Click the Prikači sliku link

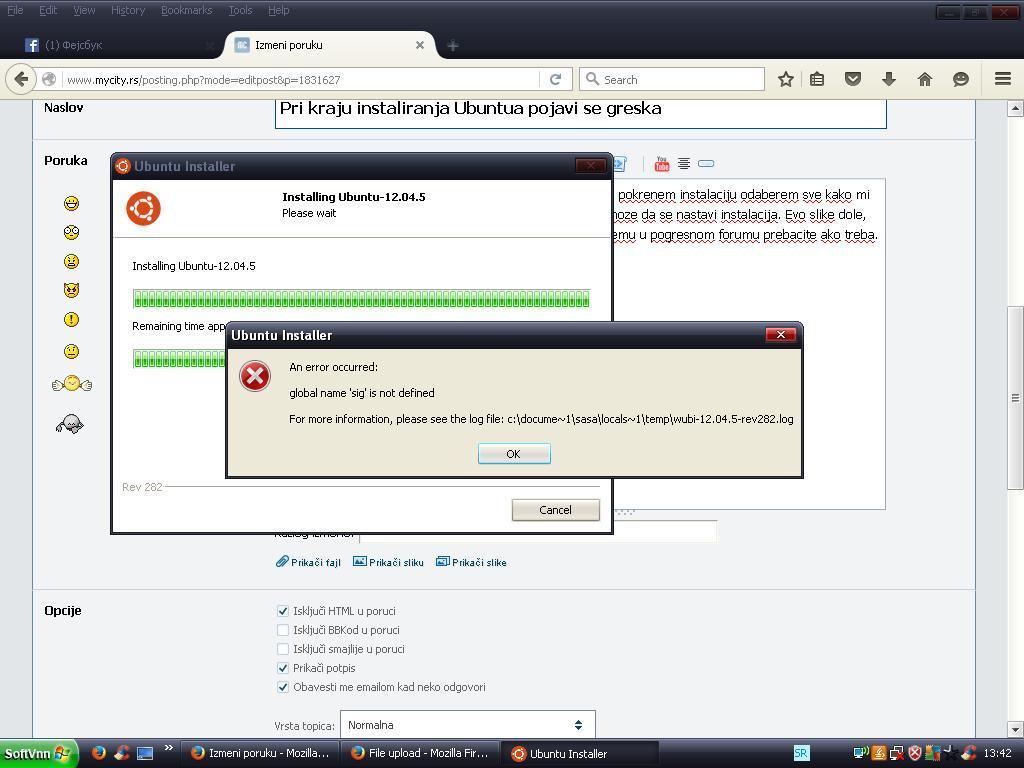click(389, 562)
